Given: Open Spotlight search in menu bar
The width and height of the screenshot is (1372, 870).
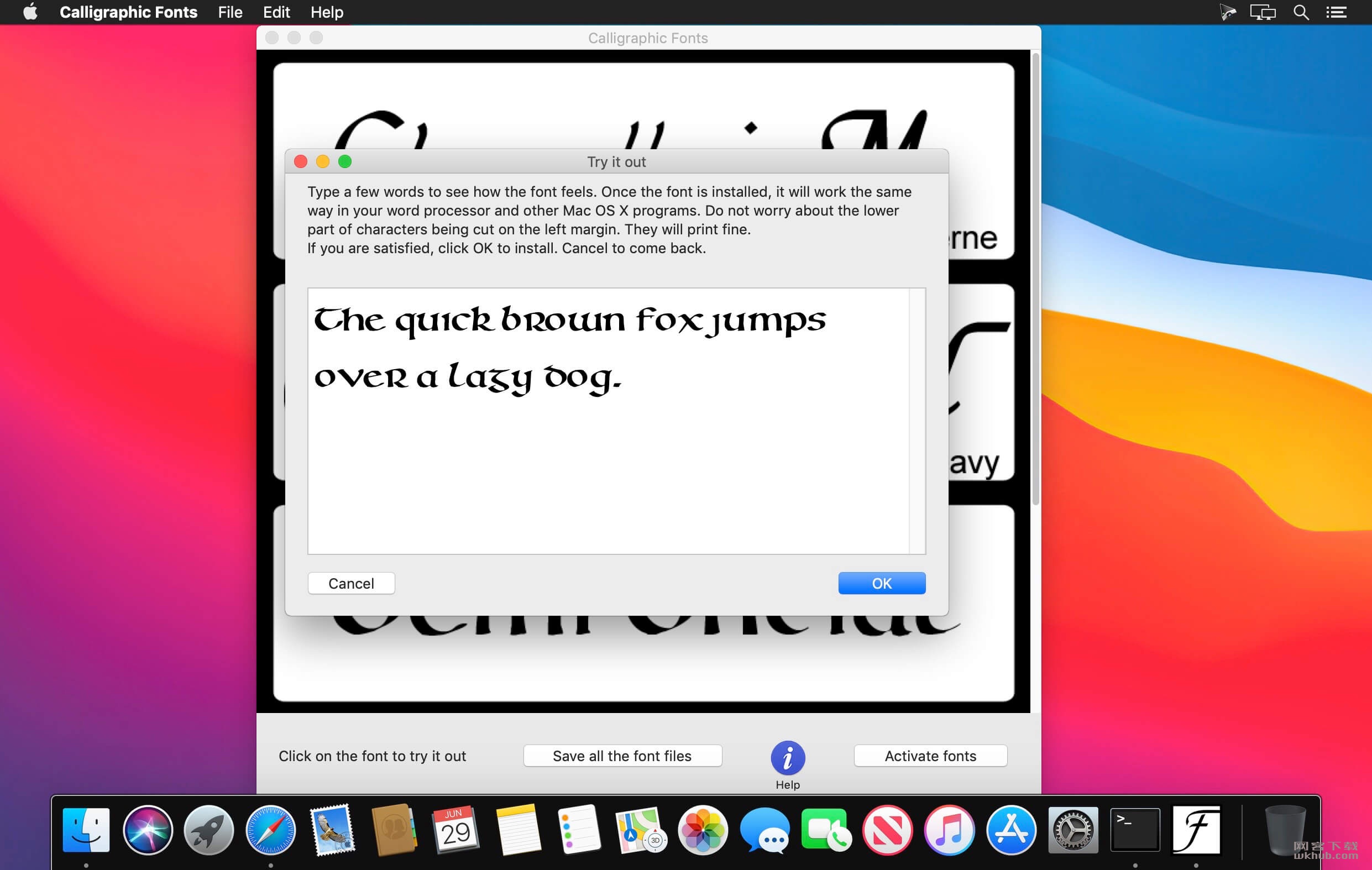Looking at the screenshot, I should pyautogui.click(x=1301, y=12).
